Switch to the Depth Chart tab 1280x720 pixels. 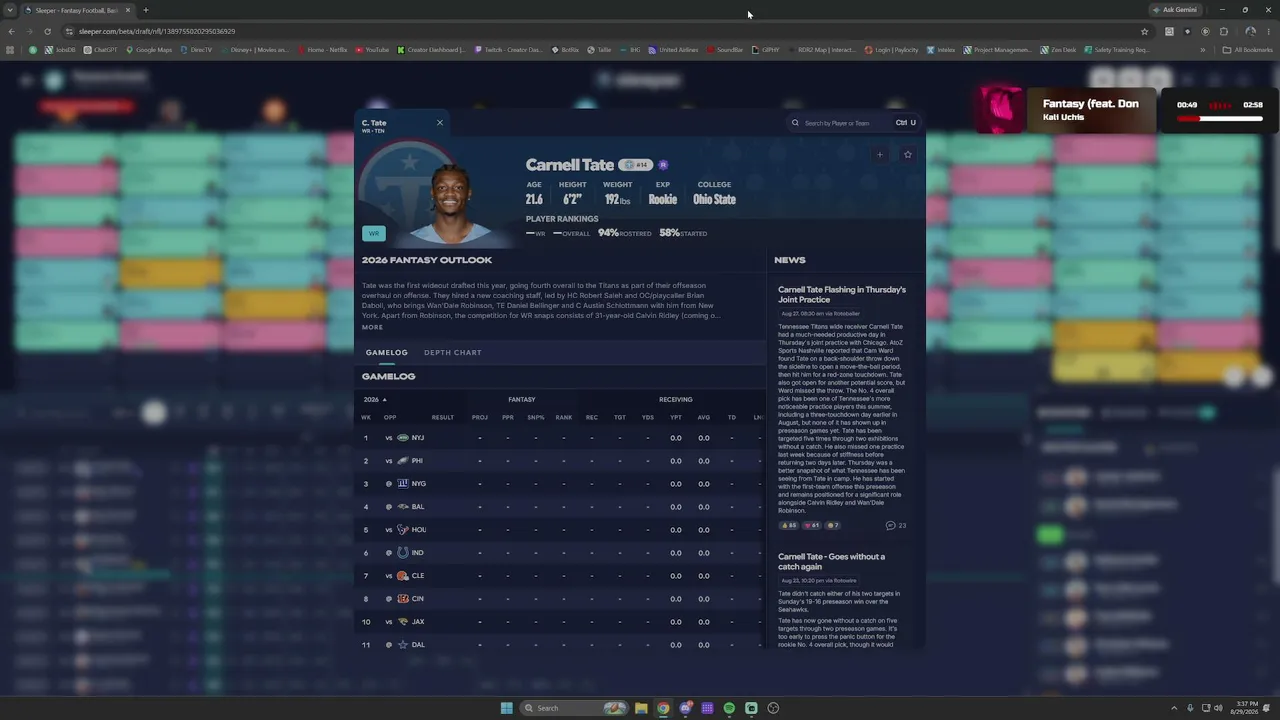(x=452, y=352)
